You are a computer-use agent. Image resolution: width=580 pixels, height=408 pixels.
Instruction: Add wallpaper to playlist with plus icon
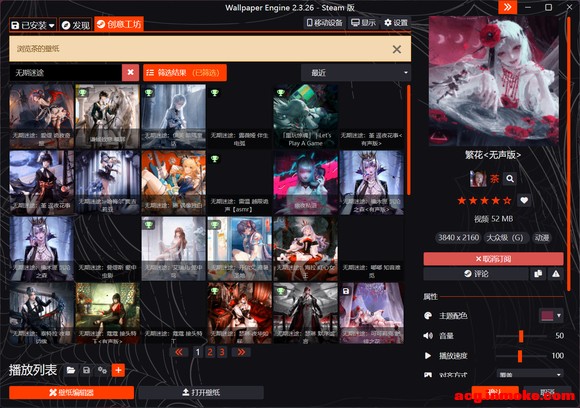point(118,370)
